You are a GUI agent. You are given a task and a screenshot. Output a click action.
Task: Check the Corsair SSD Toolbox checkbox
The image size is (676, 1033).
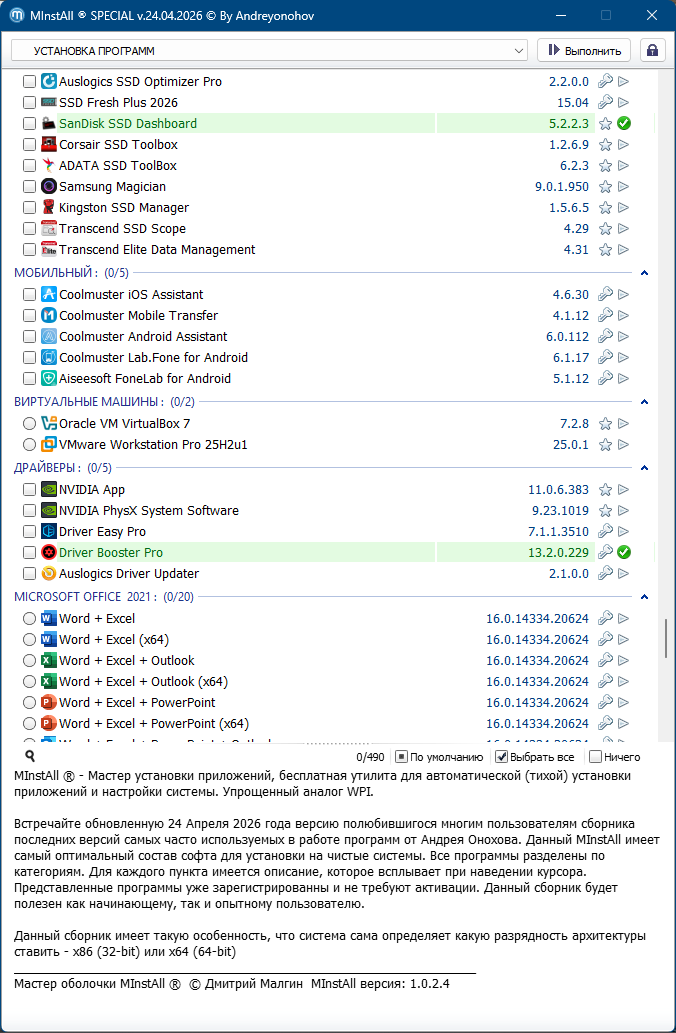click(30, 145)
